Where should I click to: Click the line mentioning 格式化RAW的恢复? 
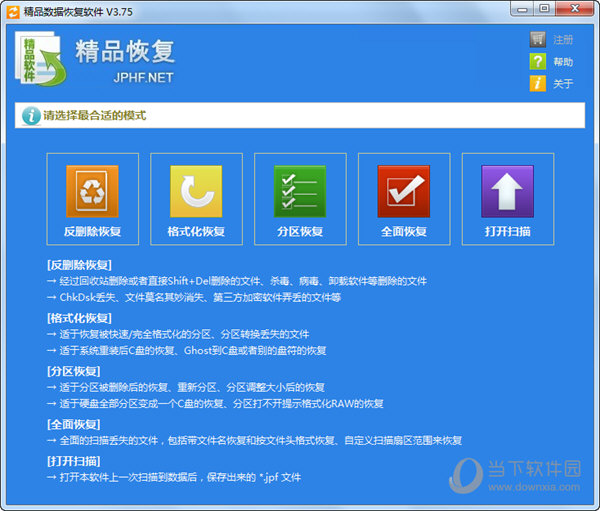coord(215,403)
